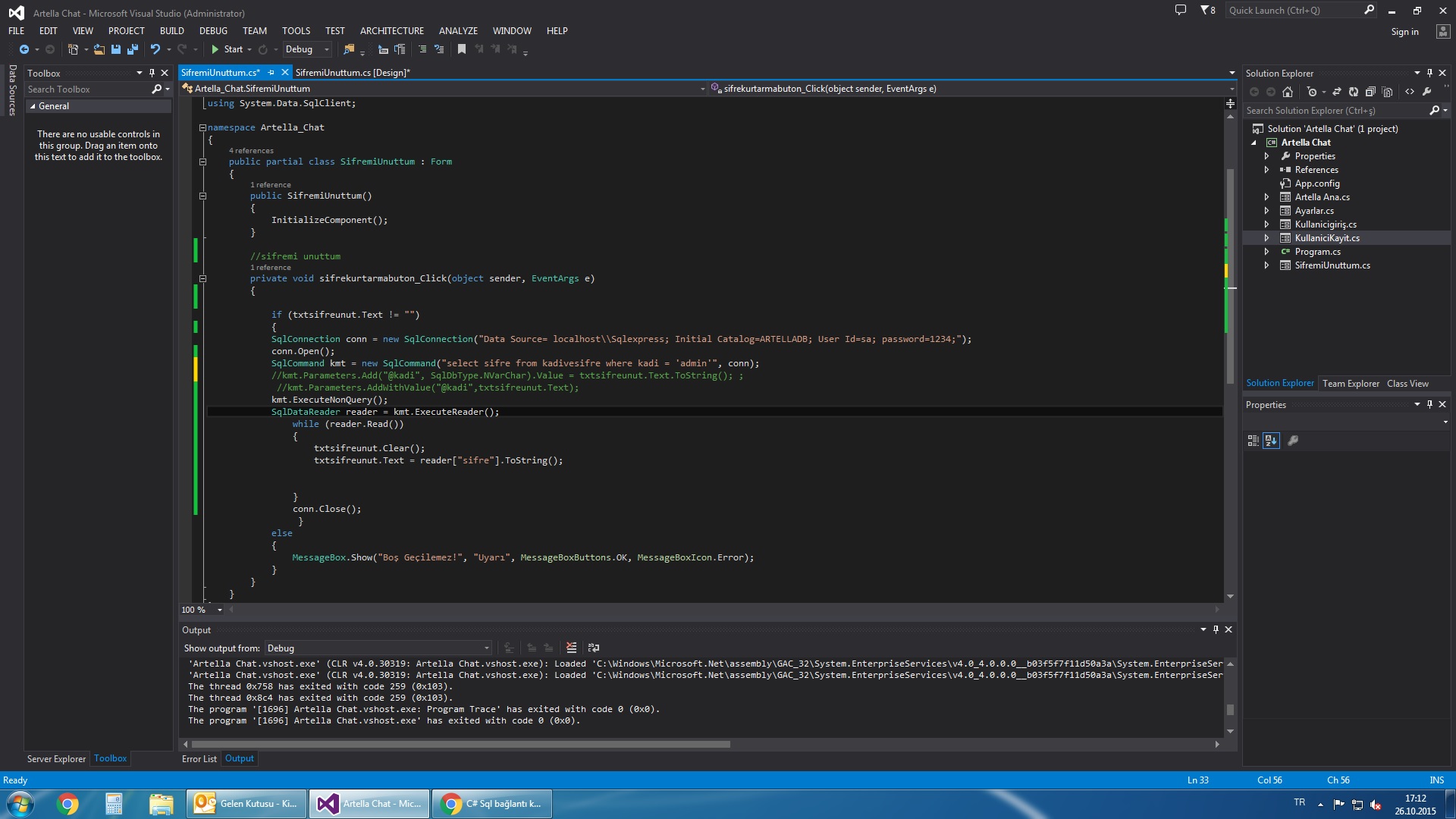This screenshot has width=1456, height=819.
Task: Click the View Code icon in Solution Explorer
Action: [x=1410, y=92]
